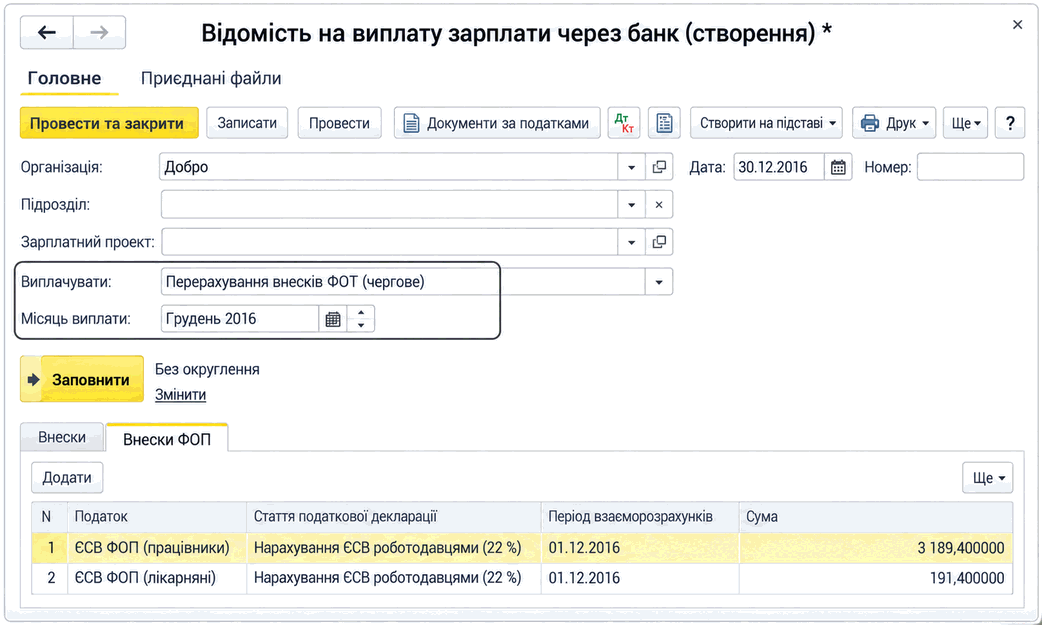Click the 01.12.2016 period cell in row 2
Image resolution: width=1042 pixels, height=625 pixels.
640,578
